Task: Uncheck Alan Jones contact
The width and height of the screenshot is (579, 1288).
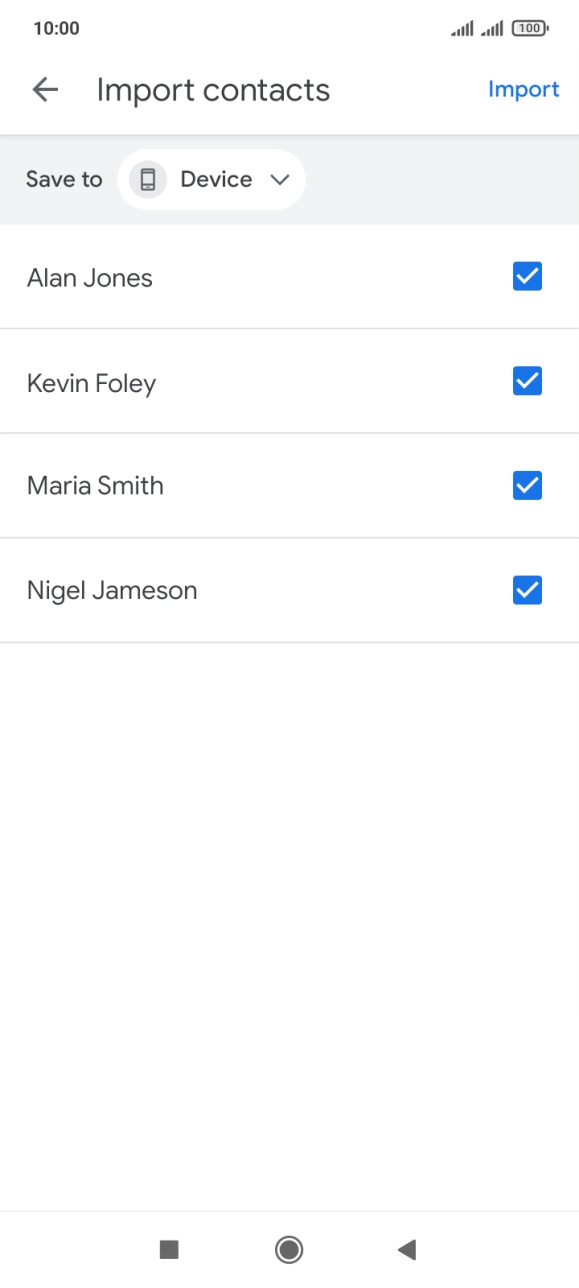Action: click(x=527, y=276)
